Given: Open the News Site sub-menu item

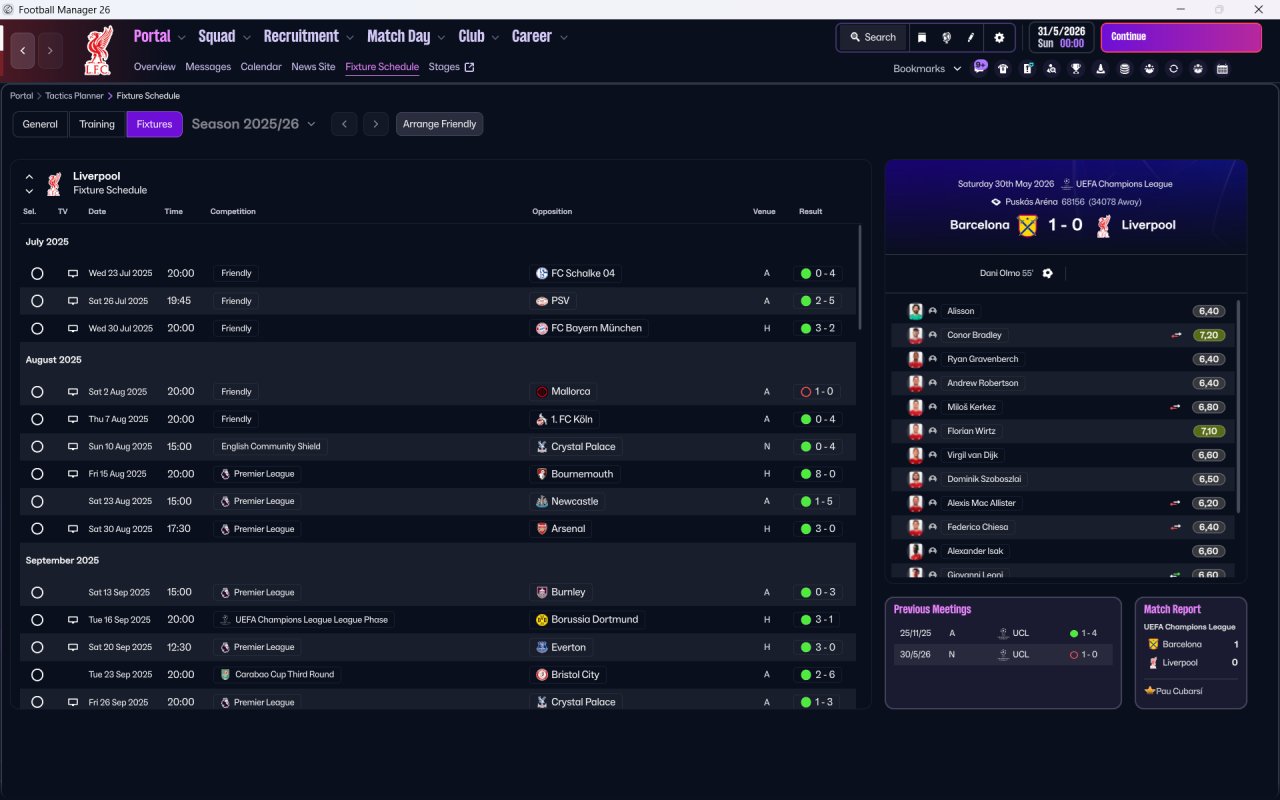Looking at the screenshot, I should (x=313, y=67).
